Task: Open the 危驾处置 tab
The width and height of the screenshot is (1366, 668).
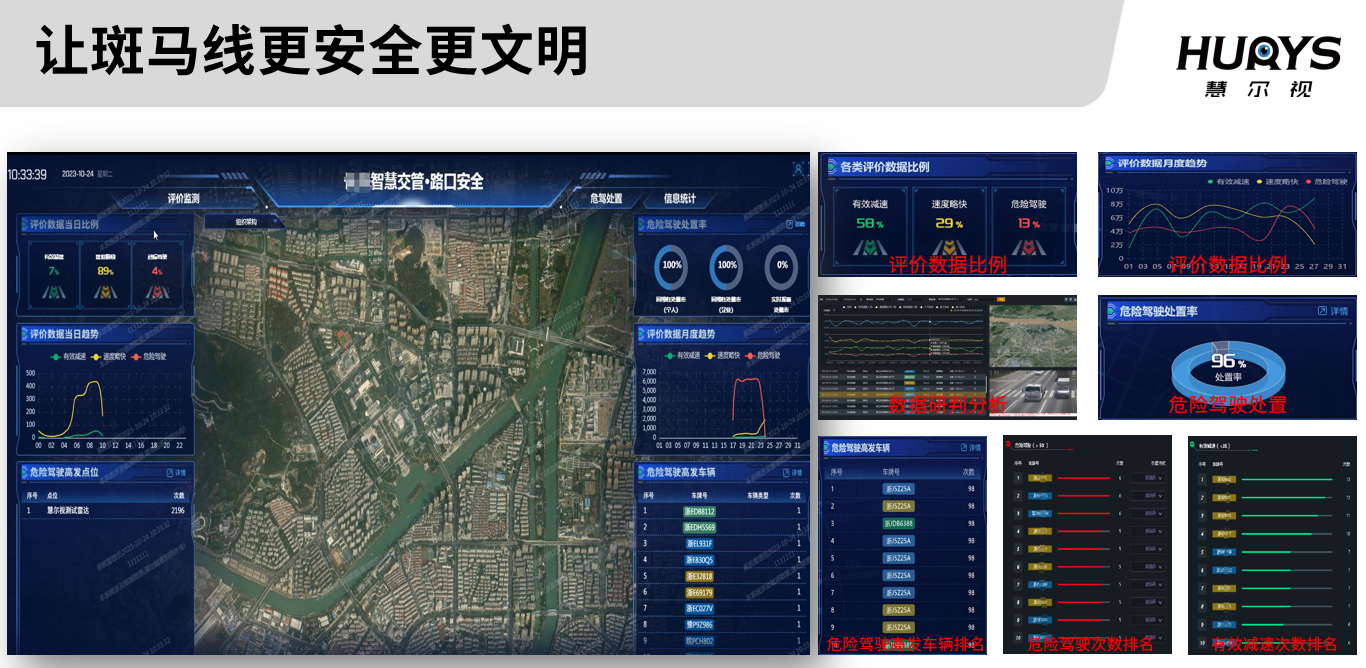Action: pyautogui.click(x=606, y=199)
